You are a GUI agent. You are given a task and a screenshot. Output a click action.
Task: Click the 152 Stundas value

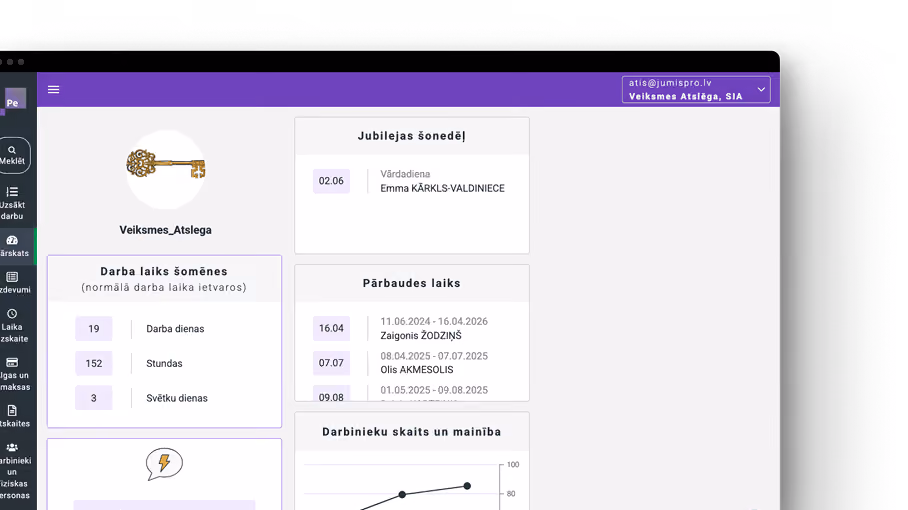(94, 364)
